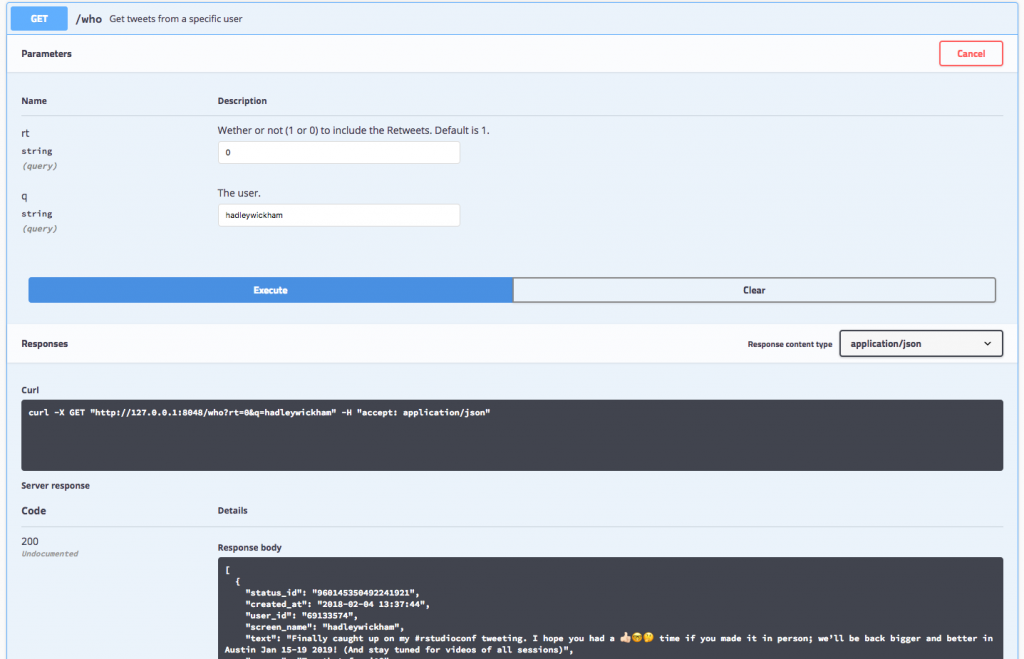1024x659 pixels.
Task: Click the 'Response content type' label
Action: pyautogui.click(x=790, y=344)
